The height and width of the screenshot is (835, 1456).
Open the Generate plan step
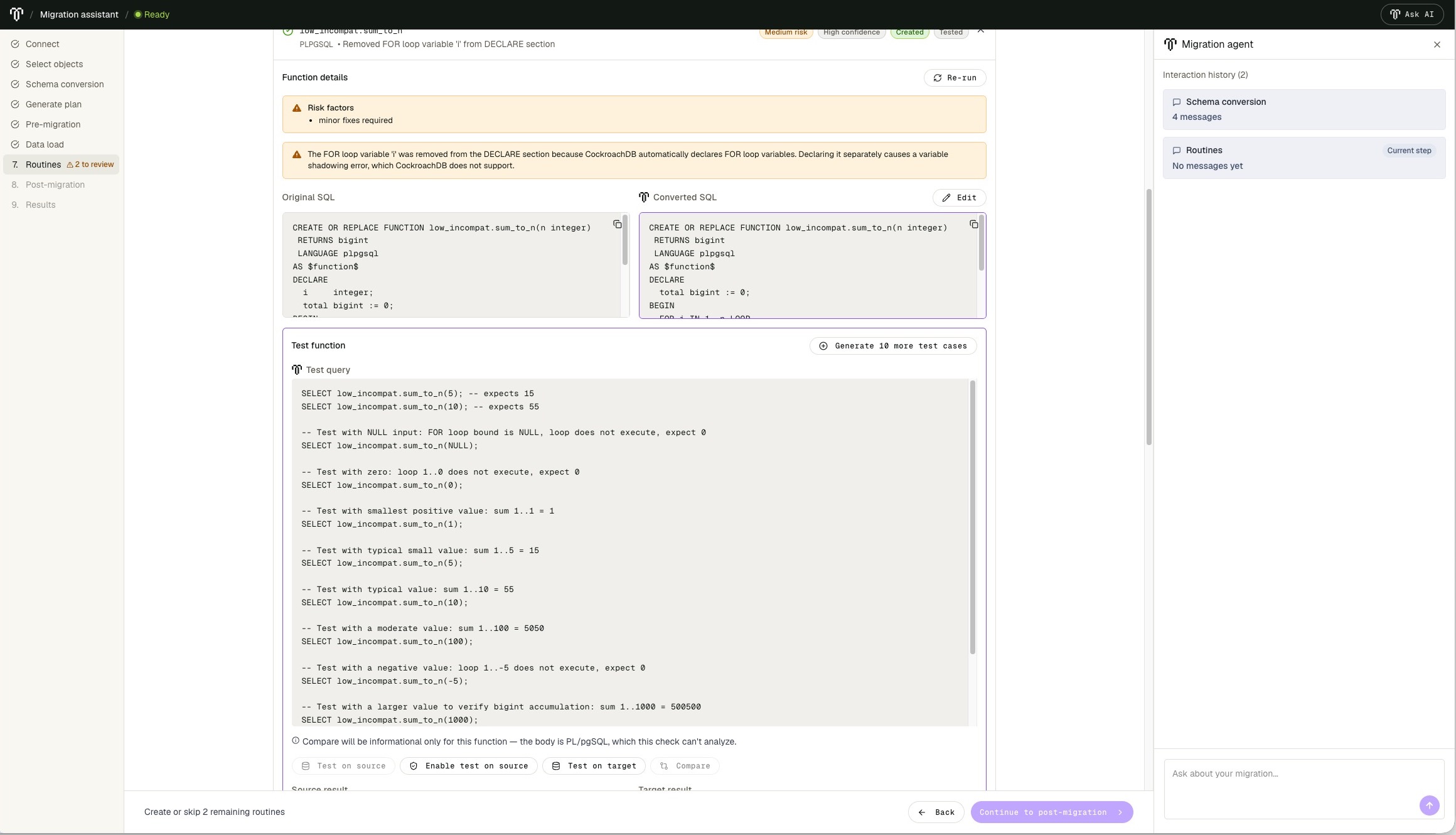[53, 104]
